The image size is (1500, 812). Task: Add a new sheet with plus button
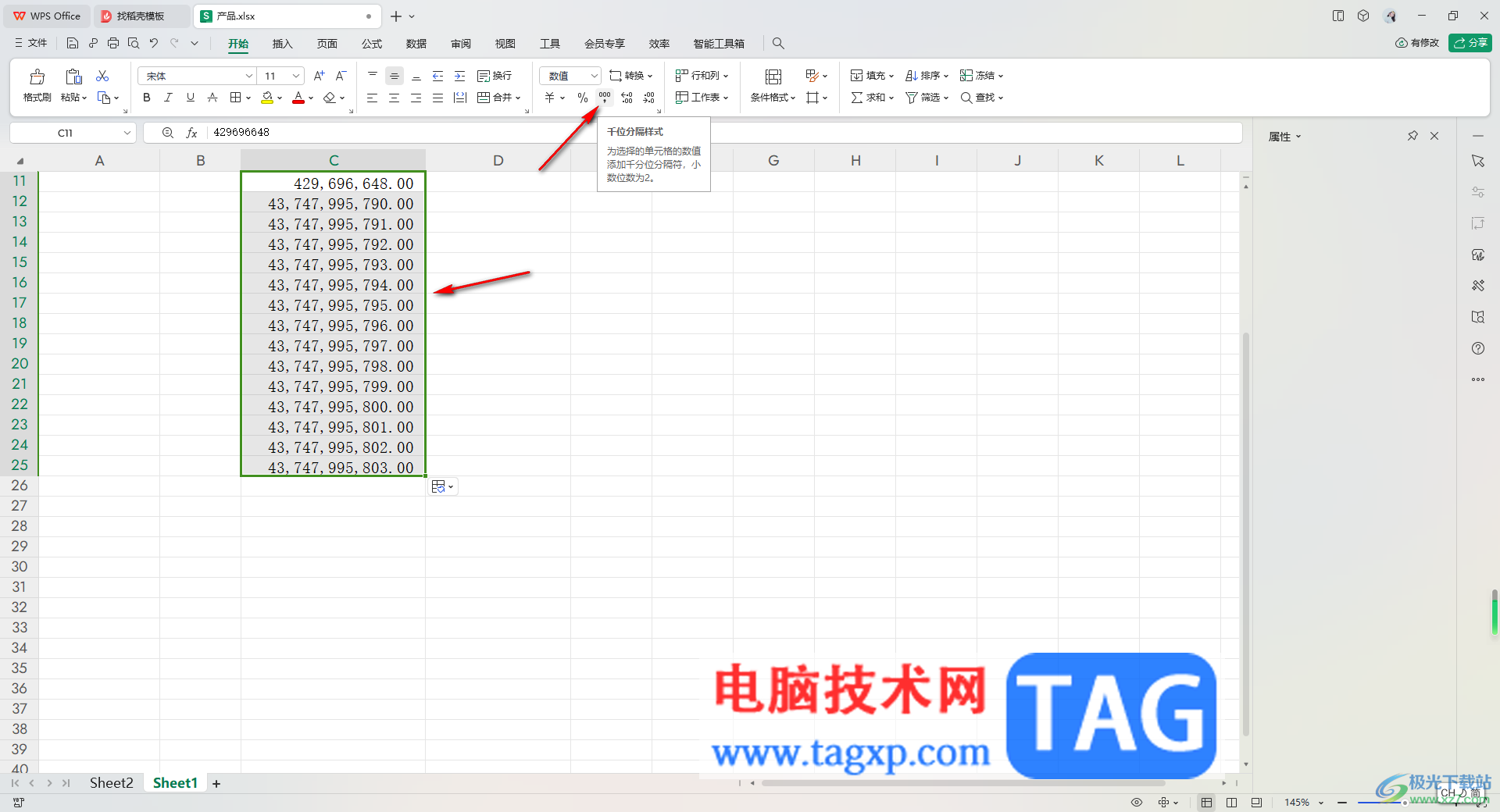coord(216,783)
